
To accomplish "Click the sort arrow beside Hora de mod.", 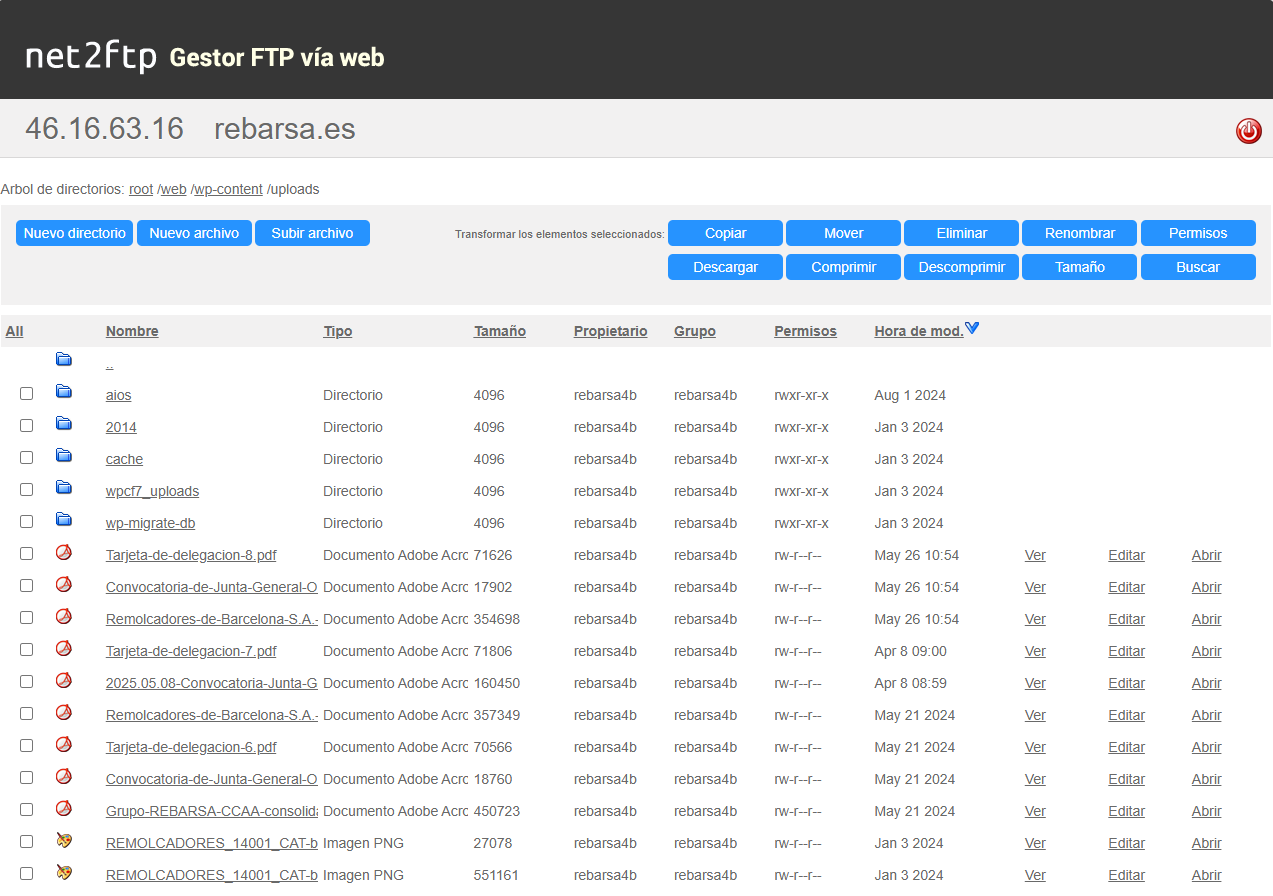I will (x=972, y=329).
